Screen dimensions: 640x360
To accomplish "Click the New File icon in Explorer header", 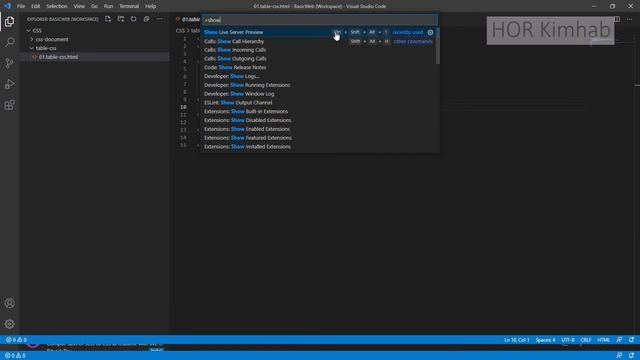I will [108, 19].
